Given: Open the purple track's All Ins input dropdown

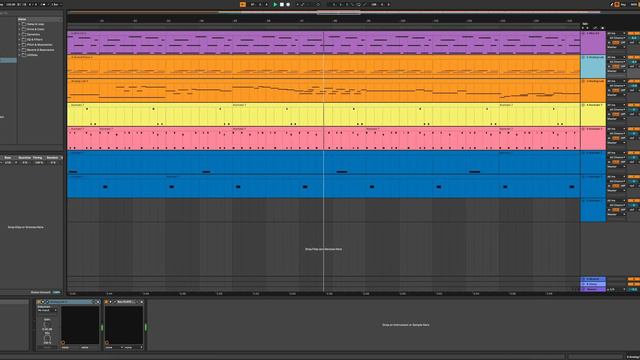Looking at the screenshot, I should click(x=616, y=33).
